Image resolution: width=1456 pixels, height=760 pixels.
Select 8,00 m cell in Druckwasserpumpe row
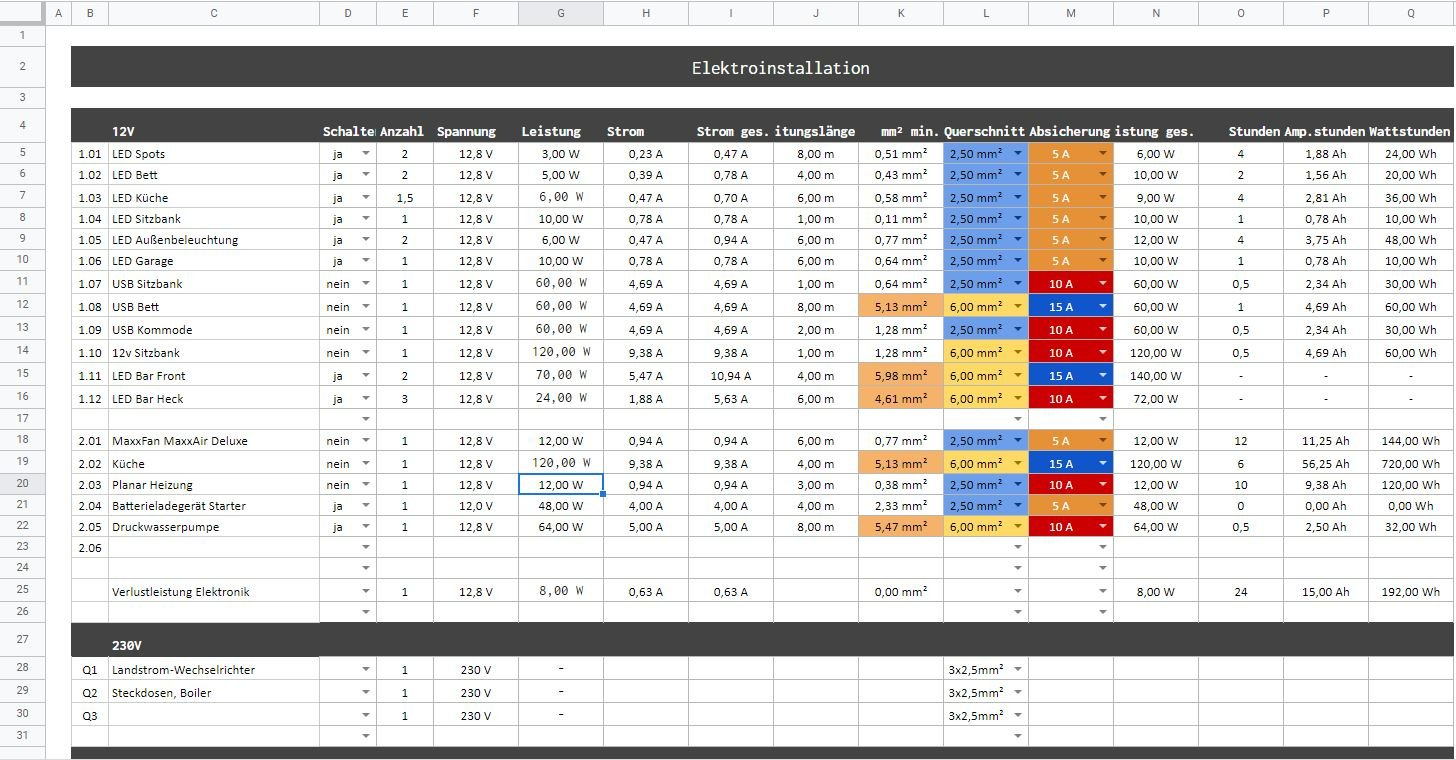point(816,527)
